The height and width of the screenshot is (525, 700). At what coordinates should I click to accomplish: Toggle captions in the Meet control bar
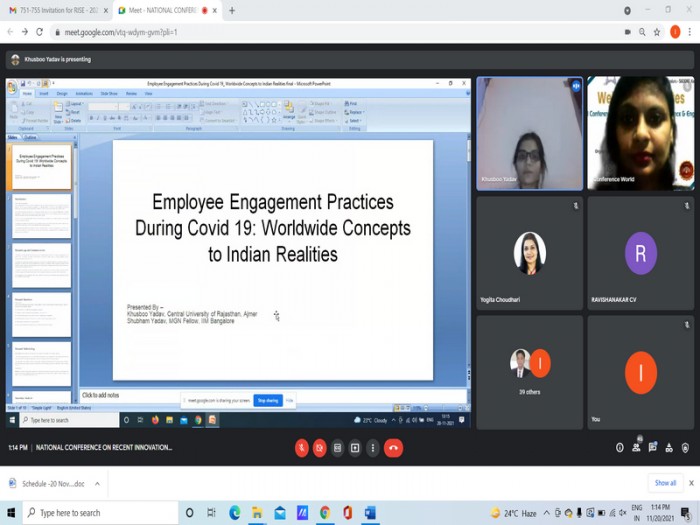click(x=337, y=448)
